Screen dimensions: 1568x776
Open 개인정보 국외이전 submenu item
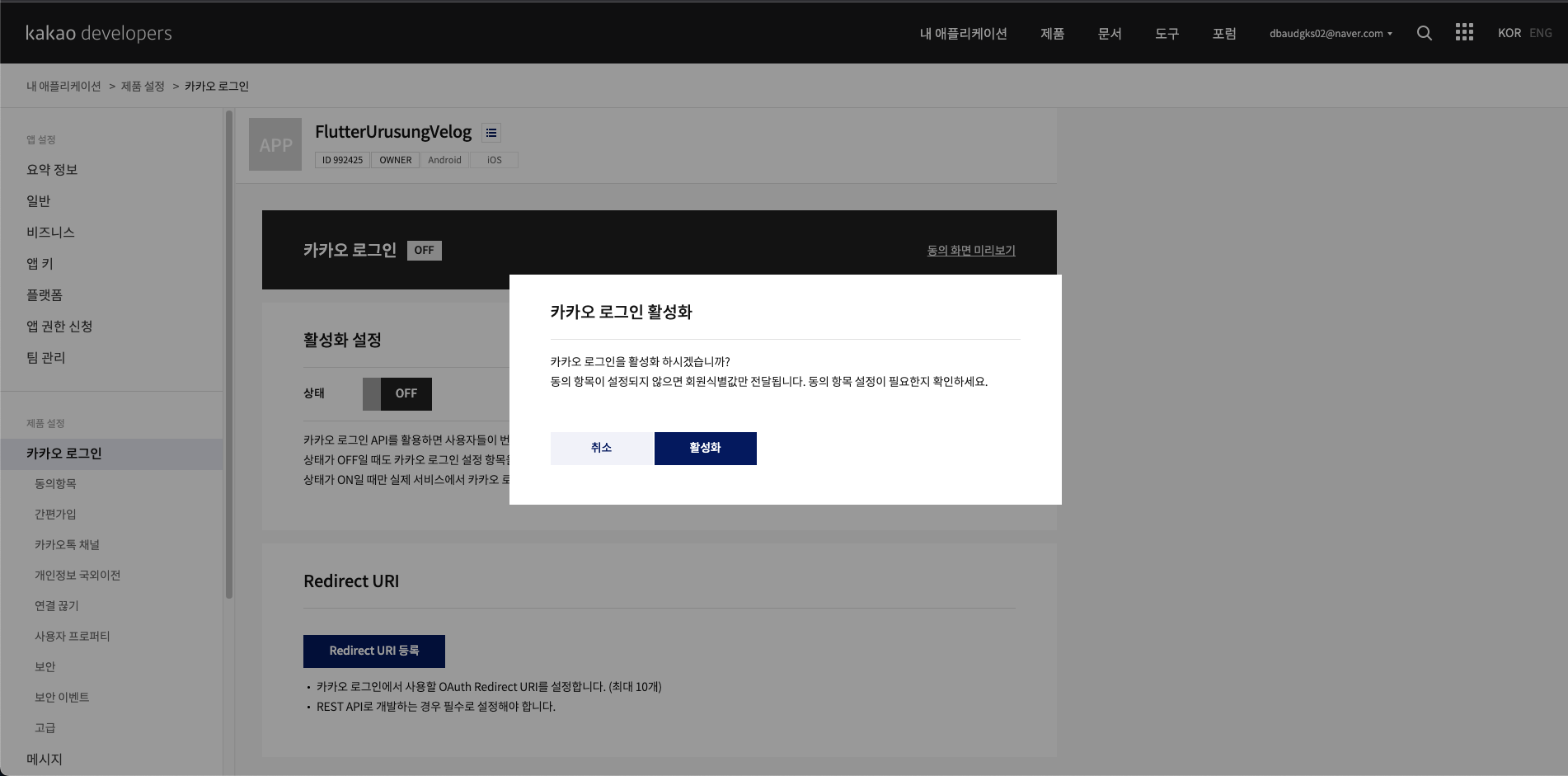pyautogui.click(x=77, y=575)
